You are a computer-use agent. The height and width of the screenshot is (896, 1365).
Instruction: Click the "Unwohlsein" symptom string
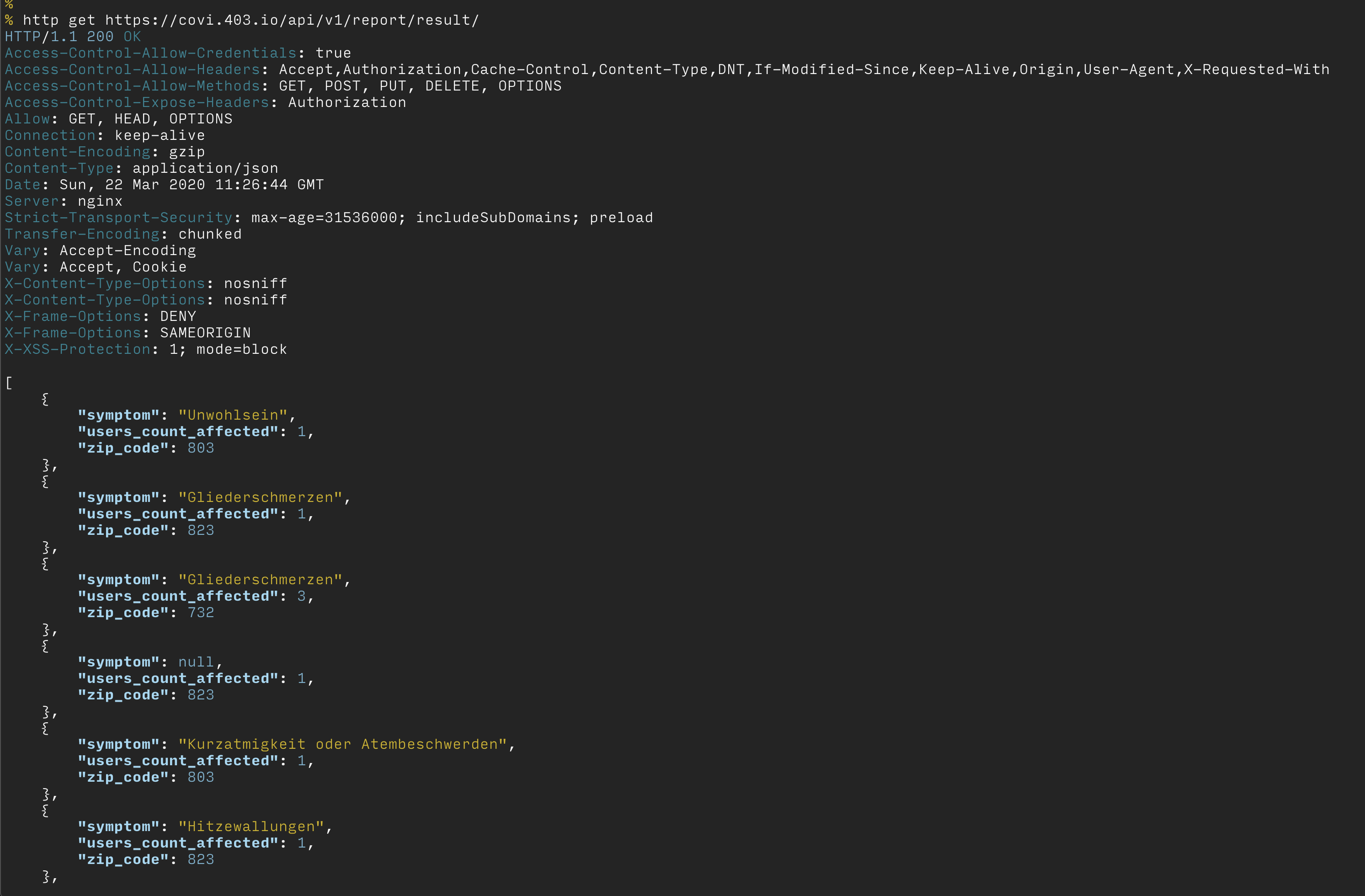coord(232,415)
